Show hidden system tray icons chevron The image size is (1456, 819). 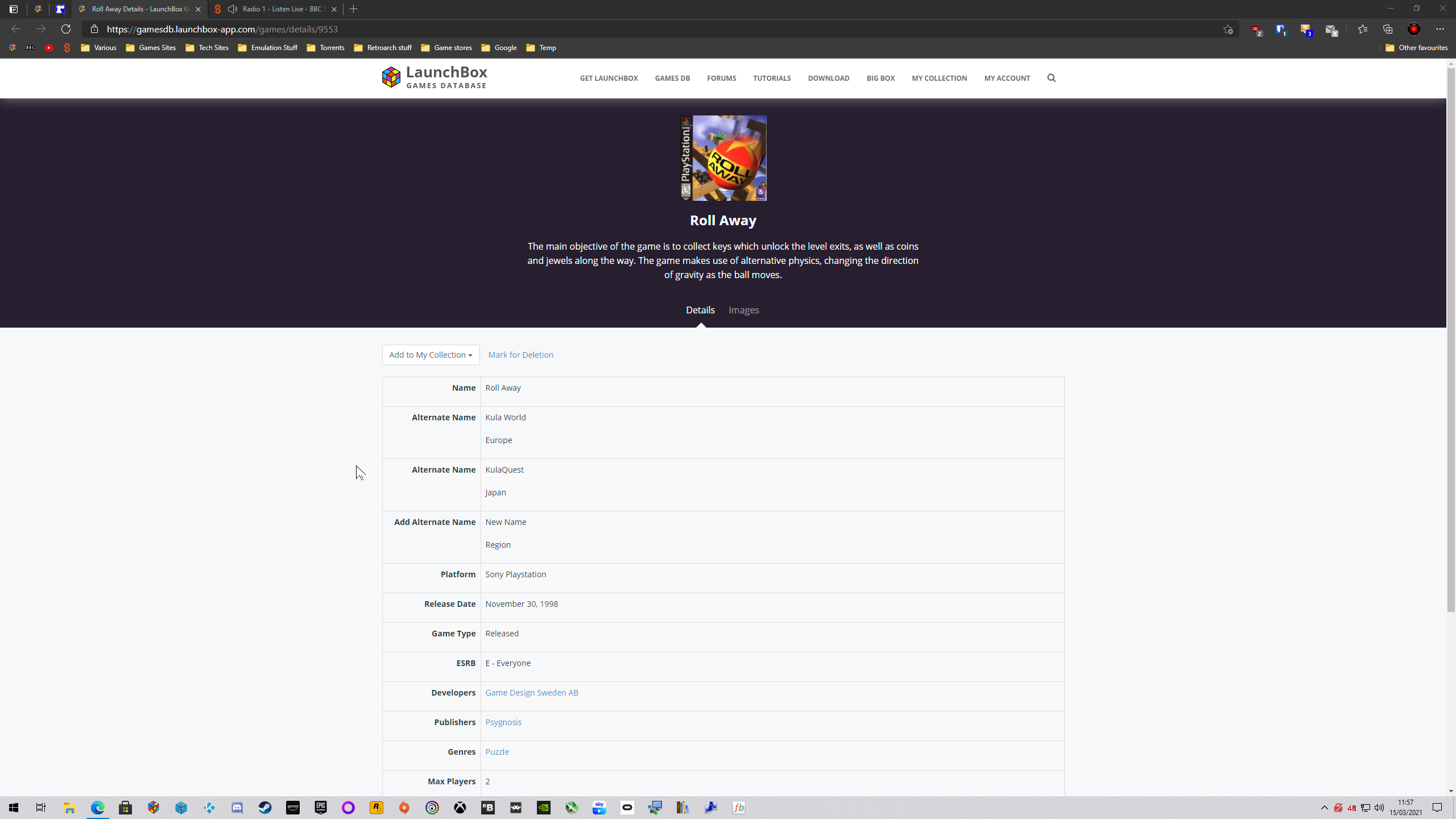tap(1324, 808)
